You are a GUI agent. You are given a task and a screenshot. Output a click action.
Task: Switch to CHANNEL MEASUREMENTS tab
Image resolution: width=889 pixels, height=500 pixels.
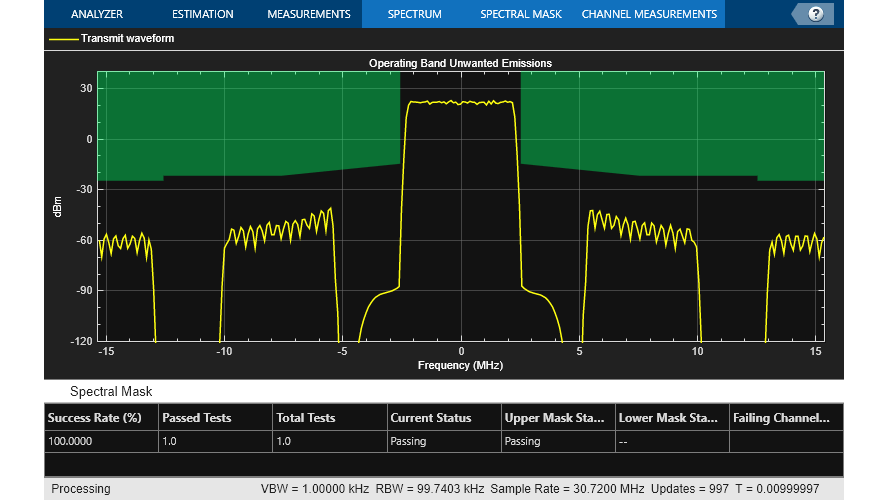pos(649,14)
